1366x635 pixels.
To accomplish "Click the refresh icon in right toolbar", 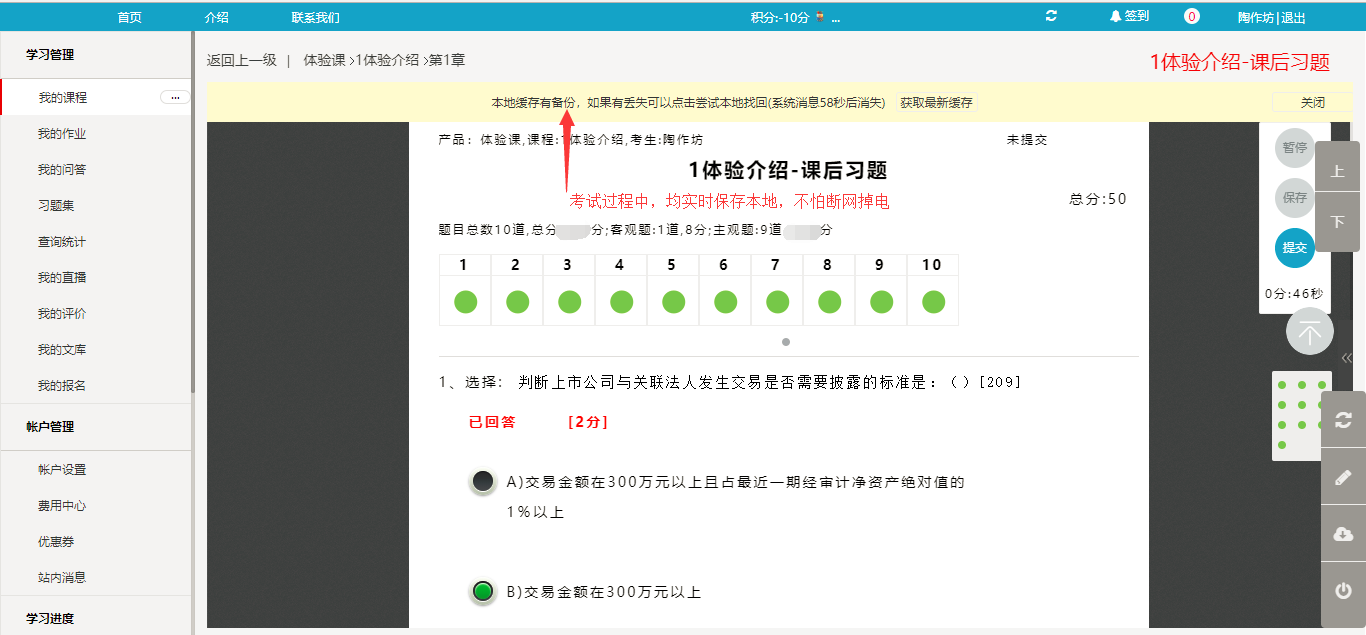I will [x=1343, y=420].
